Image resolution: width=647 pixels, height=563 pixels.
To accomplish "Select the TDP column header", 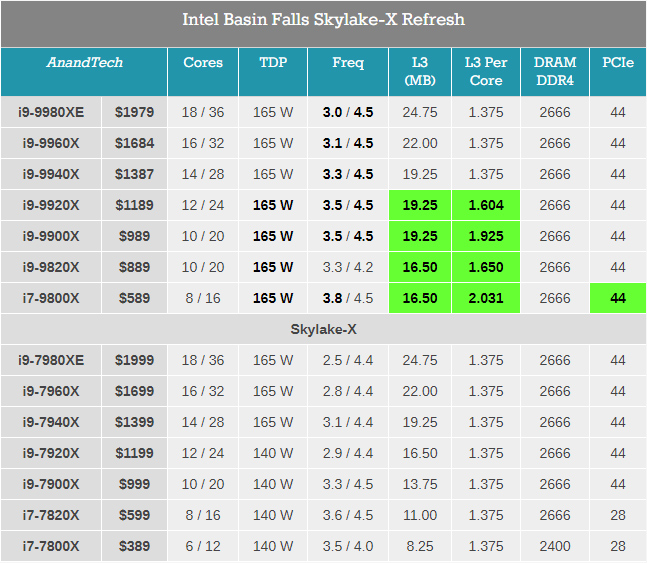I will pos(273,62).
